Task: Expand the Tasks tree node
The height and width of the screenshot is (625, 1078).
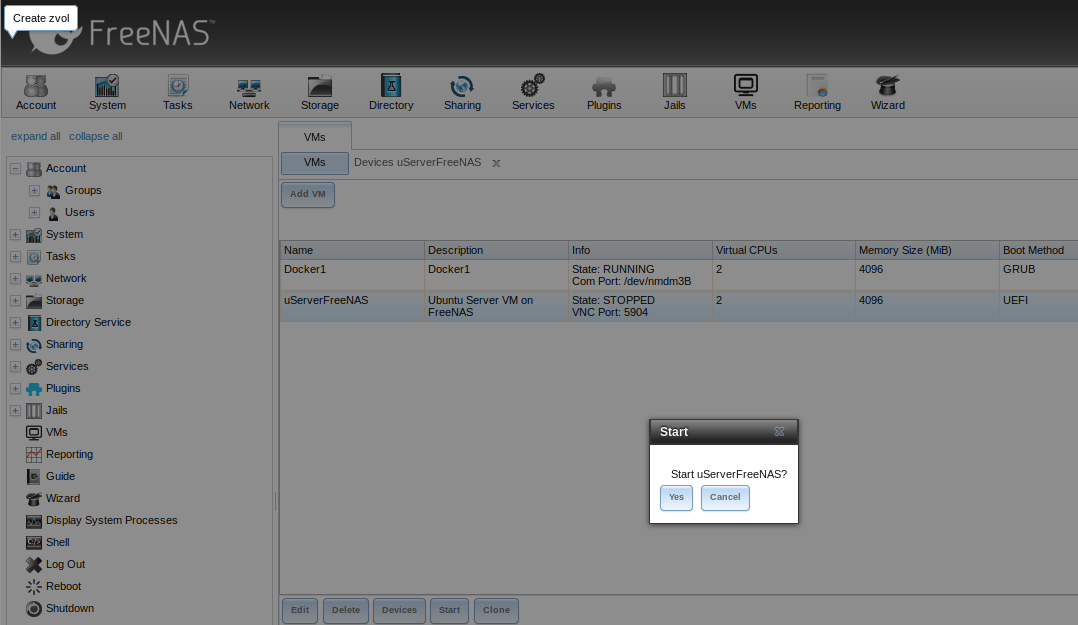Action: (x=15, y=256)
